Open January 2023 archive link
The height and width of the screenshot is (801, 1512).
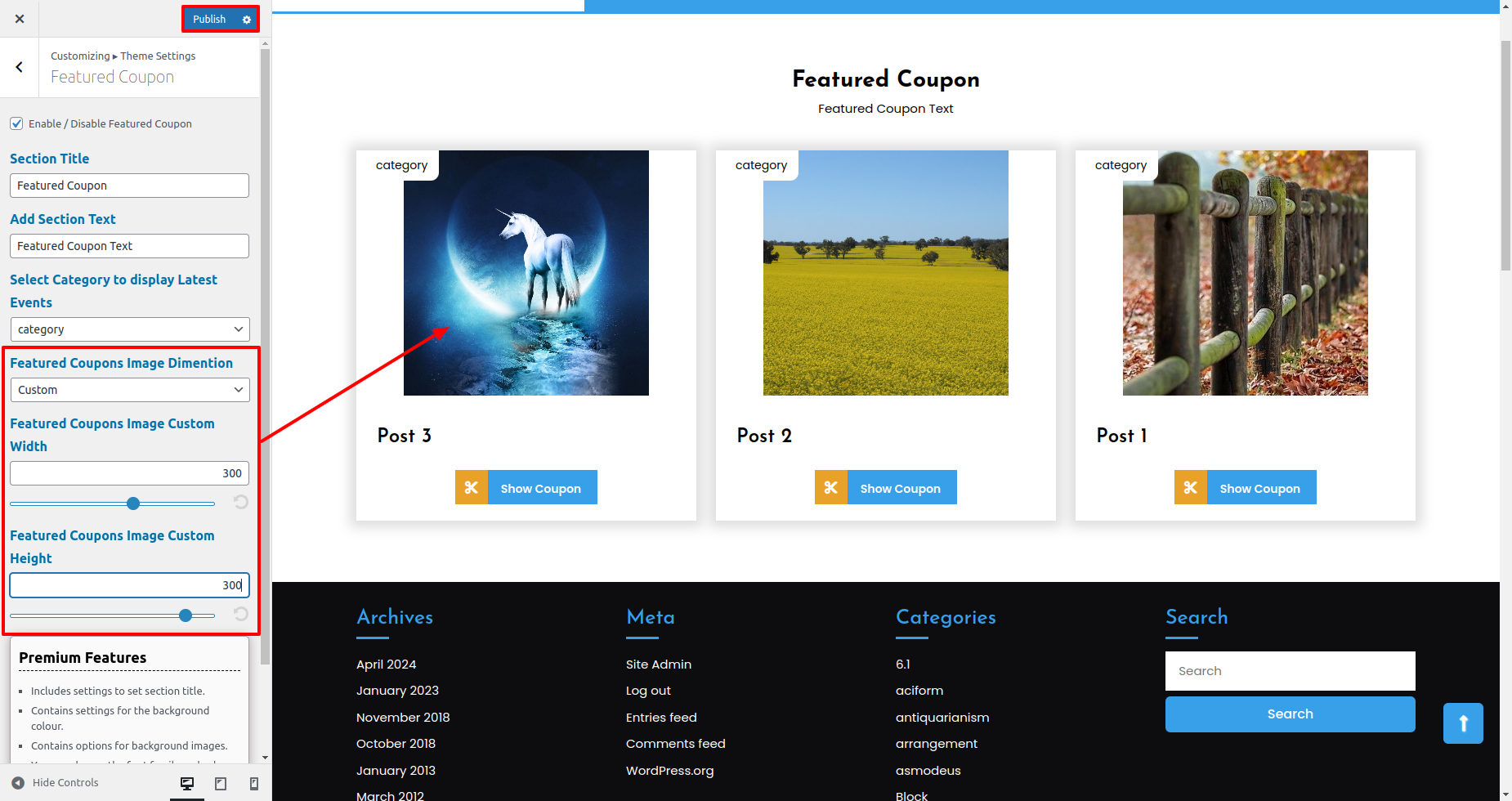pos(397,691)
